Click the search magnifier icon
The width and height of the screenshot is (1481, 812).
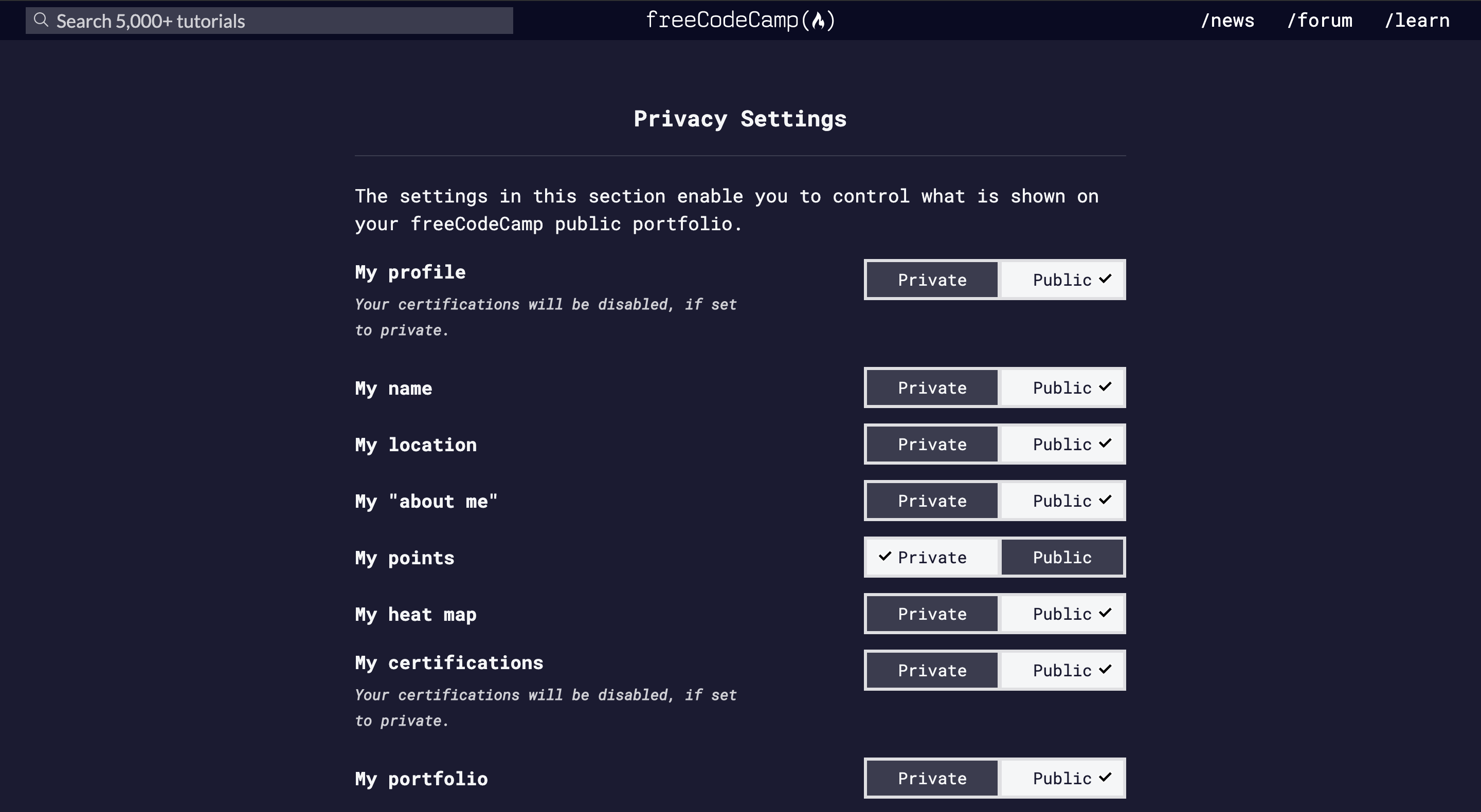point(40,20)
